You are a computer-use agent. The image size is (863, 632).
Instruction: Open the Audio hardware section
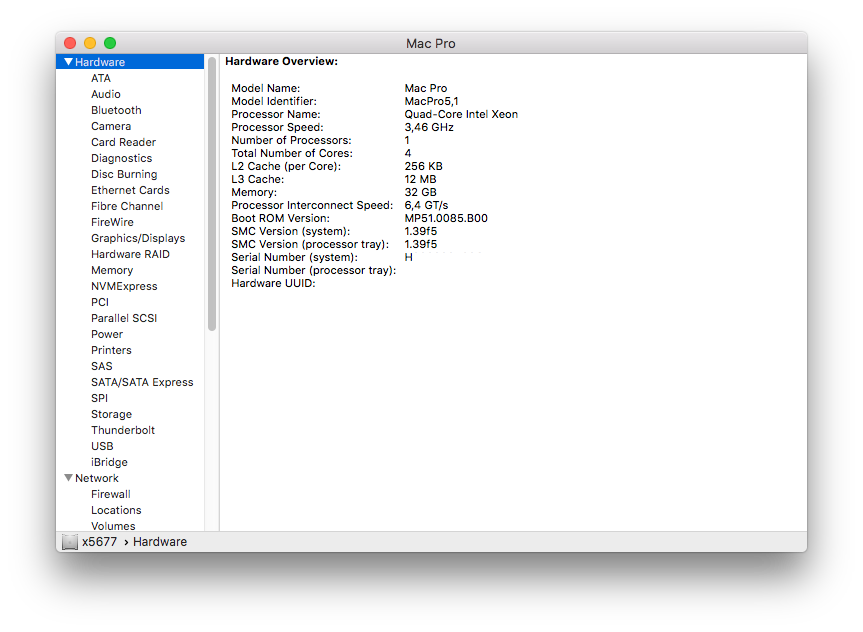(106, 94)
